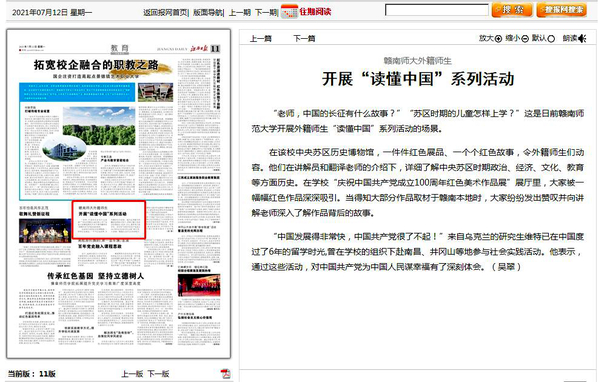Click the blue intro box on newspaper page
This screenshot has height=382, width=598.
77,92
